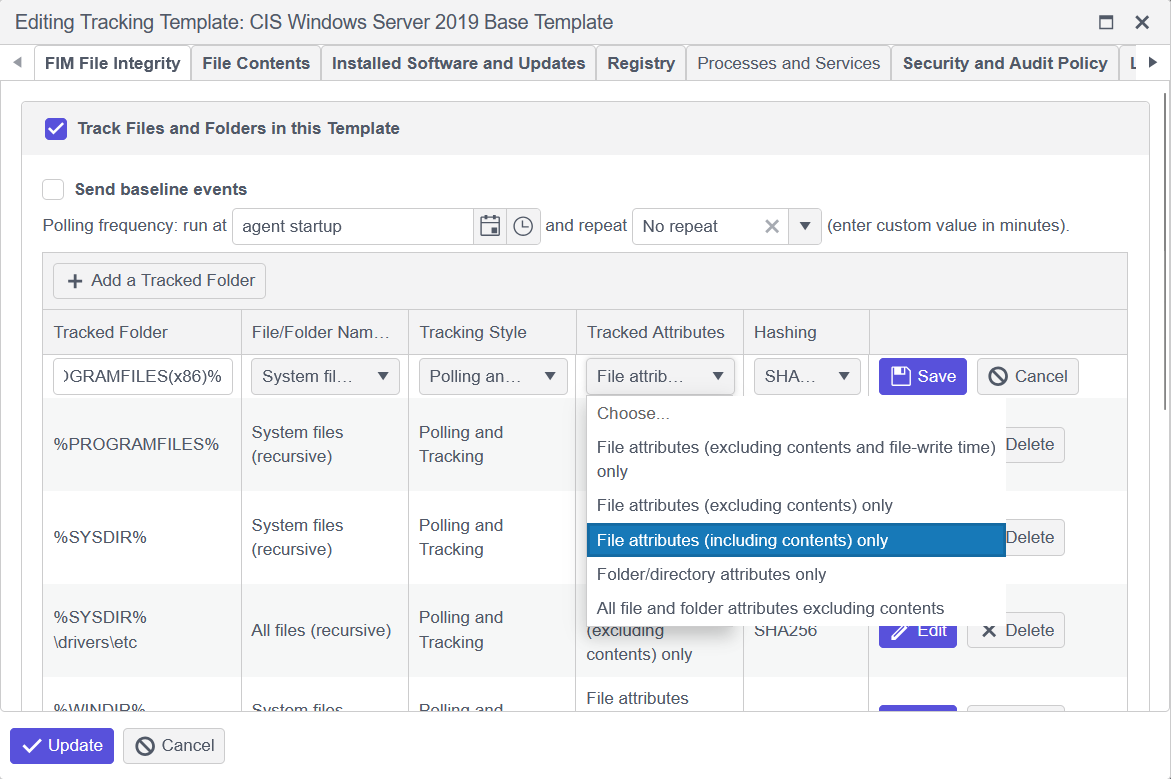This screenshot has width=1171, height=779.
Task: Select File attributes excluding contents and file-write time
Action: pos(796,459)
